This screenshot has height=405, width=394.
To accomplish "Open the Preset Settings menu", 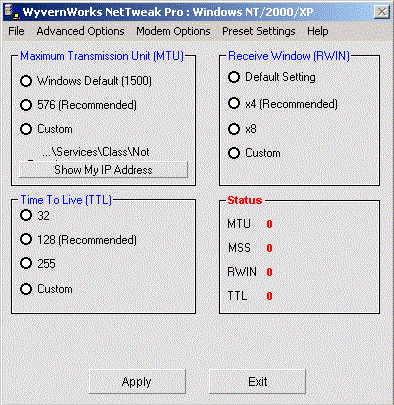I will 259,31.
